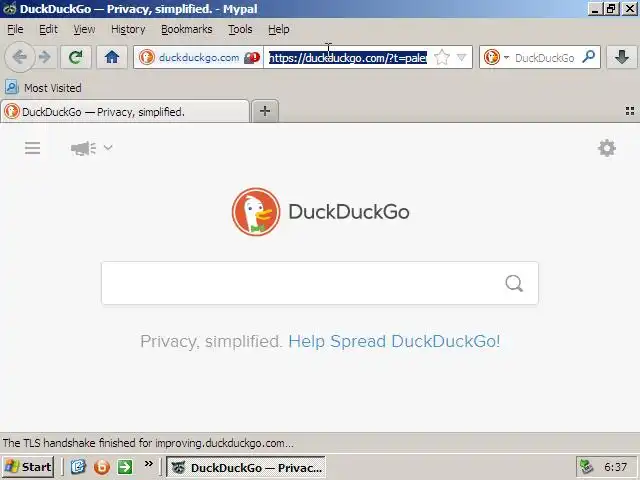Click the system tray network icon
The image size is (640, 480).
pos(587,467)
